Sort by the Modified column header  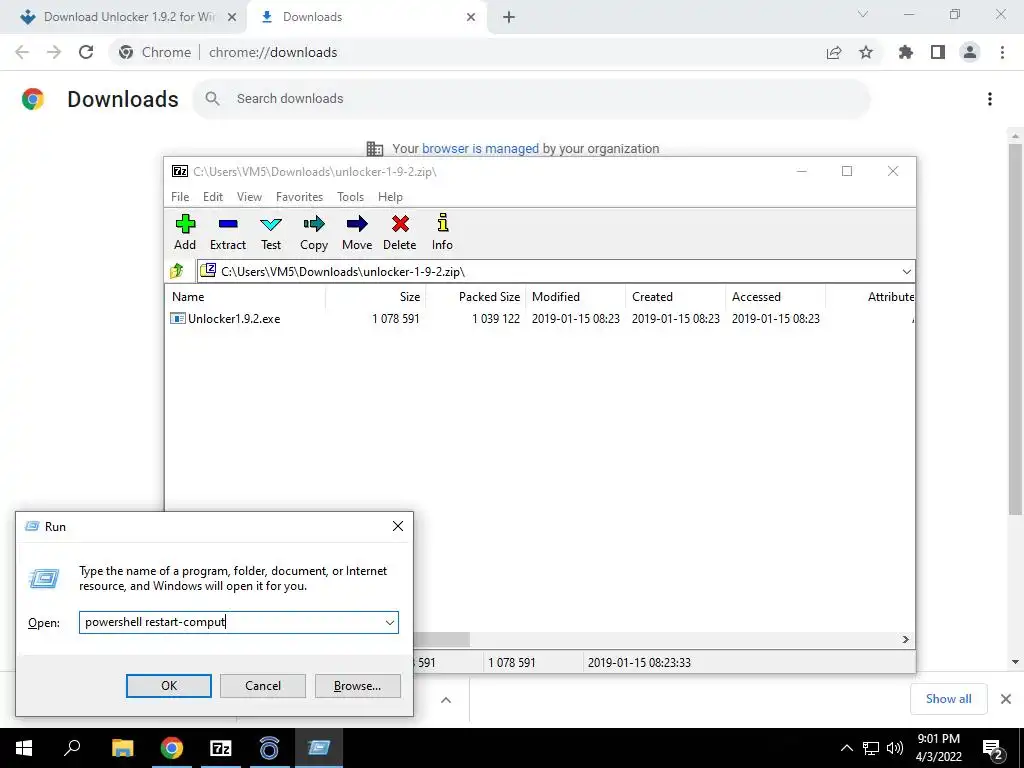pos(576,296)
